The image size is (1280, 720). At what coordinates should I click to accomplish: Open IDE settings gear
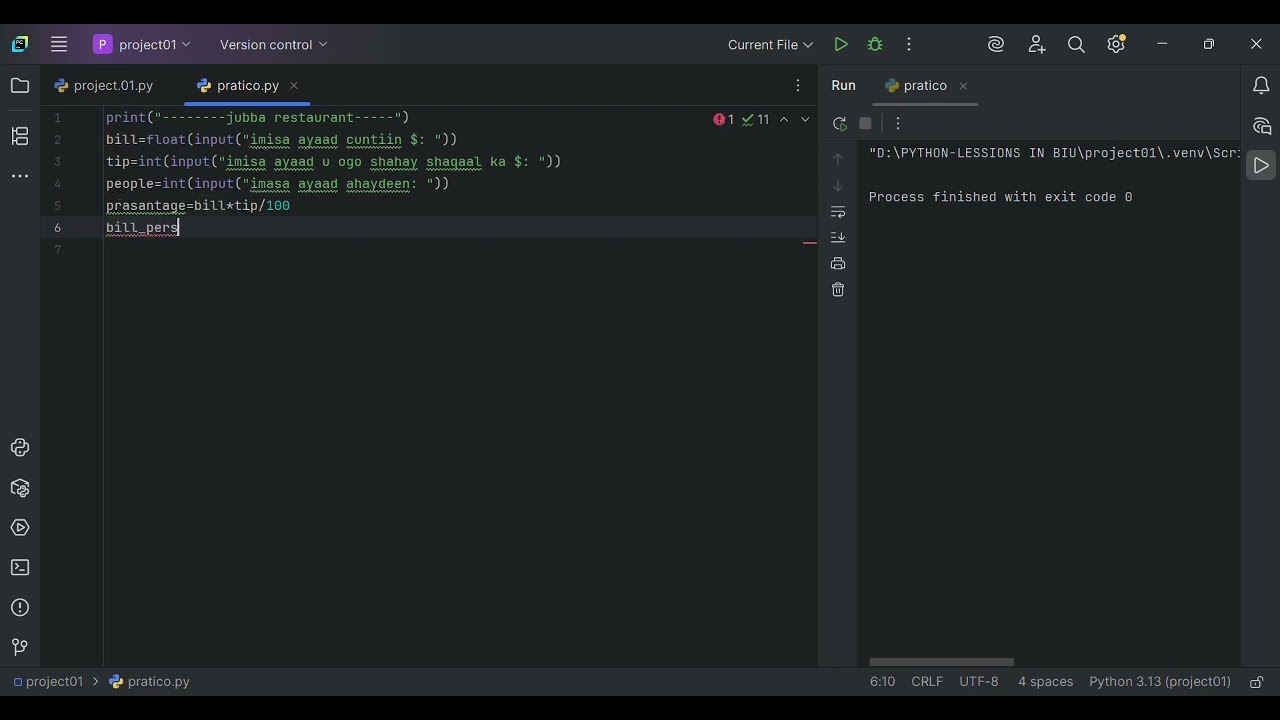pyautogui.click(x=1116, y=44)
